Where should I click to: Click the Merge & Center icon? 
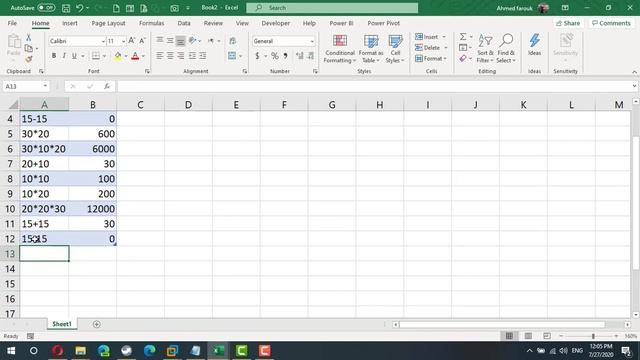pyautogui.click(x=232, y=56)
